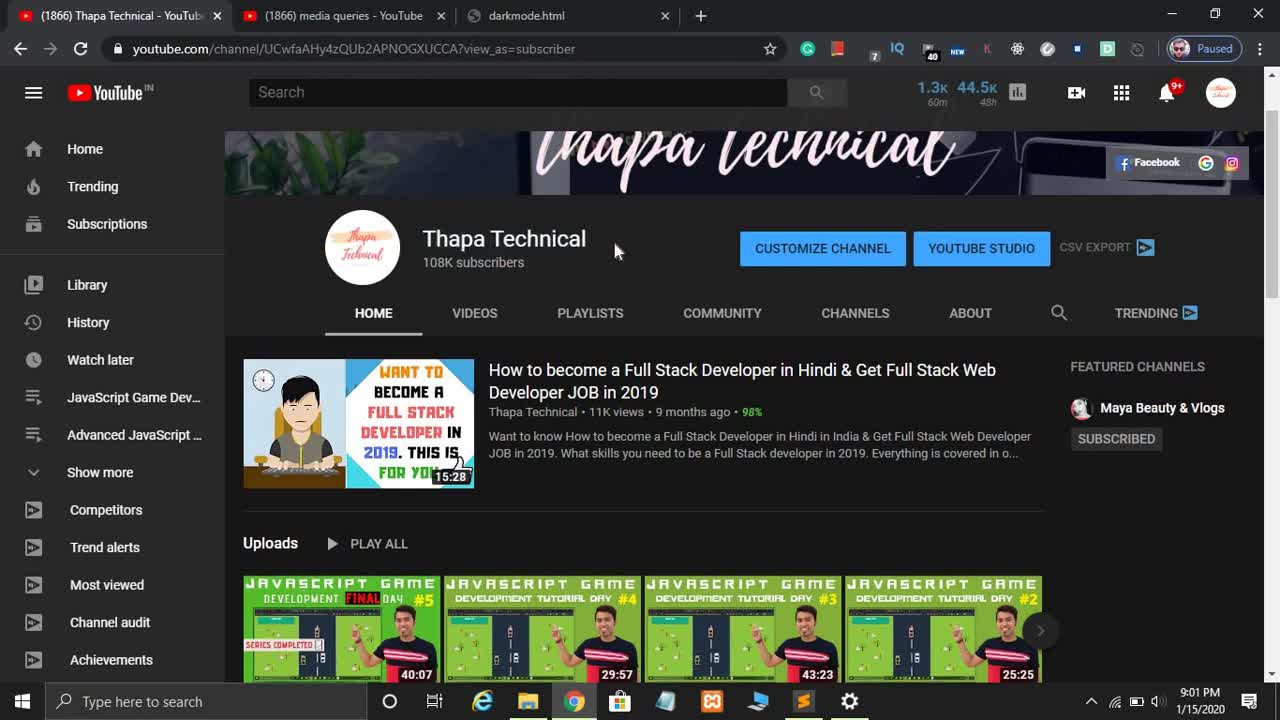Switch to the ABOUT channel tab
The height and width of the screenshot is (720, 1280).
click(970, 313)
